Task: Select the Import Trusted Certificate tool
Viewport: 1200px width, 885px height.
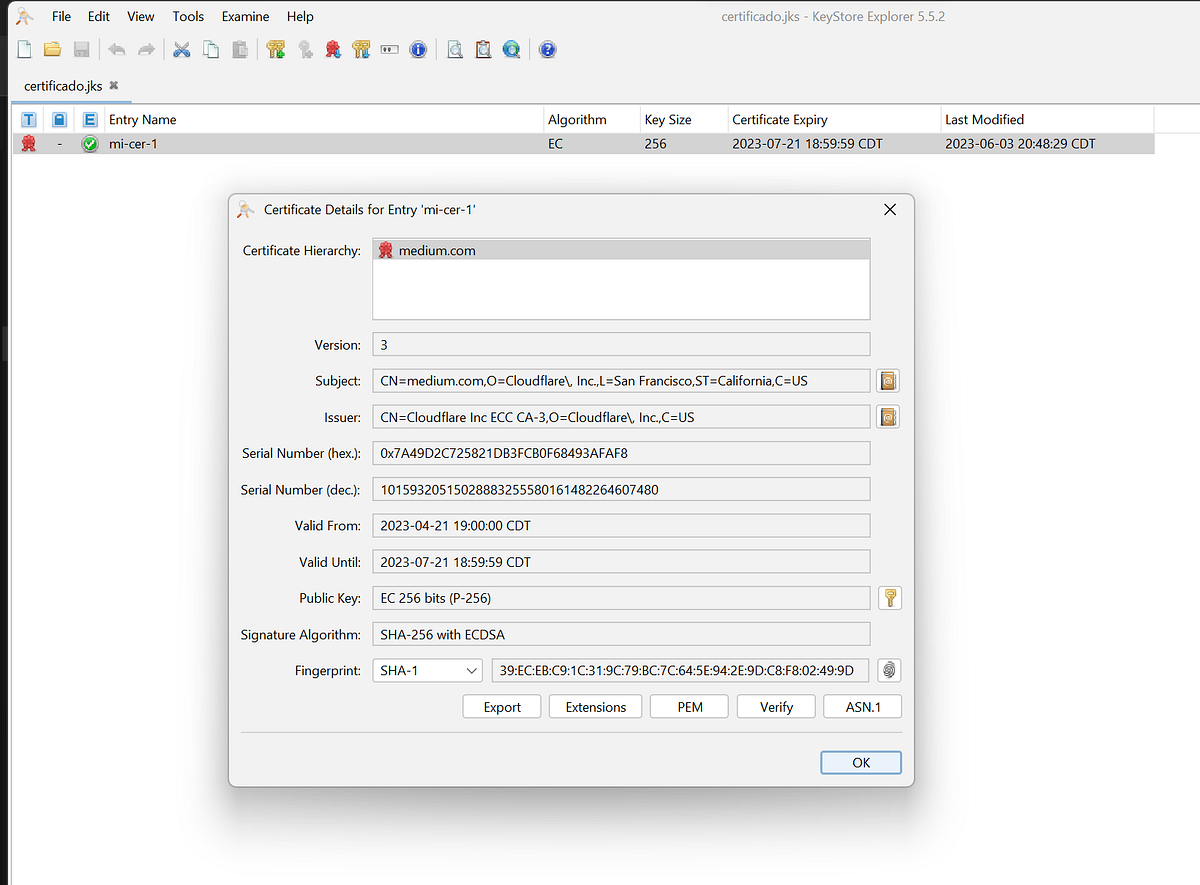Action: 333,49
